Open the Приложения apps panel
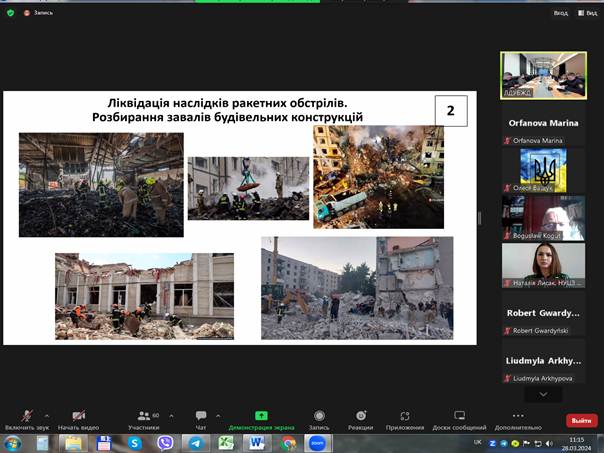 [405, 416]
